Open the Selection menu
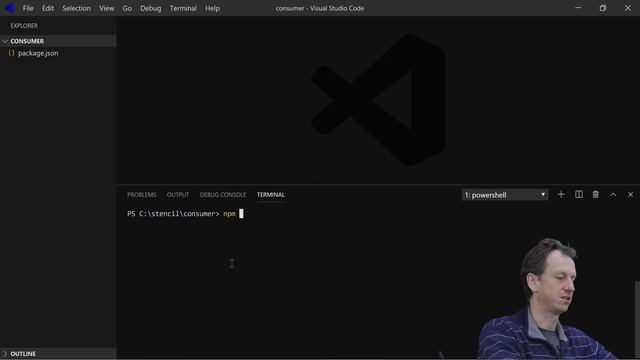The width and height of the screenshot is (640, 360). [76, 8]
